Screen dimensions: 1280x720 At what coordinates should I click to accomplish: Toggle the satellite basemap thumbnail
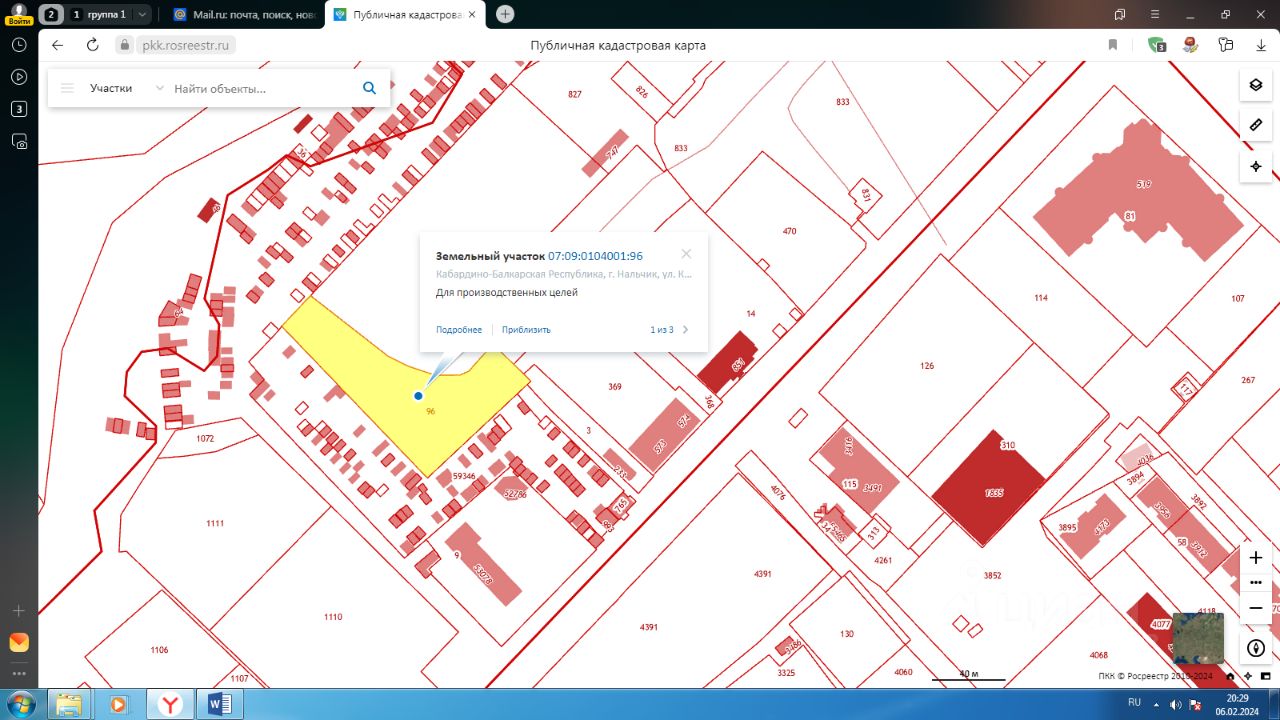(1197, 638)
